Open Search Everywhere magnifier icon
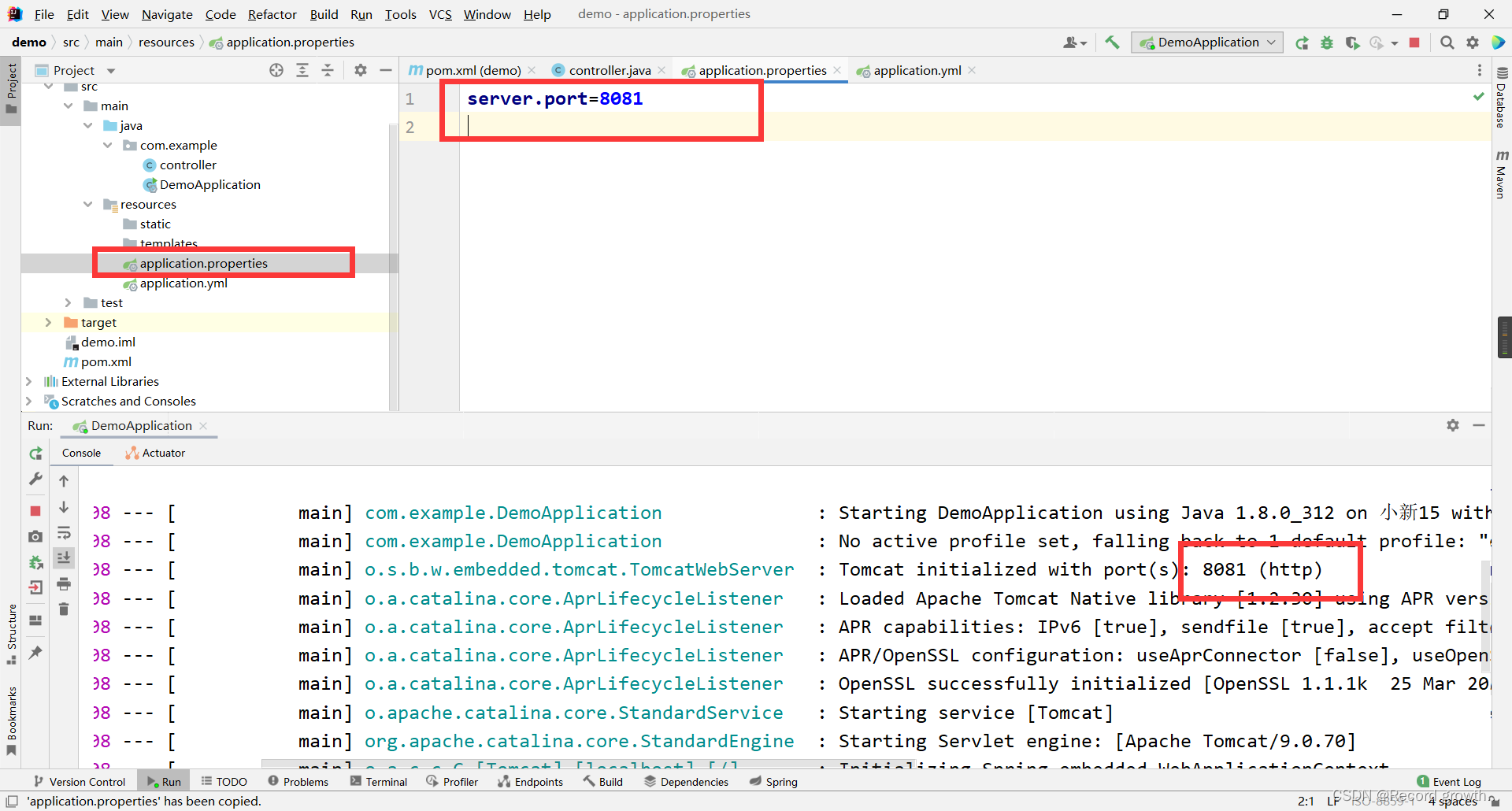Image resolution: width=1512 pixels, height=811 pixels. pyautogui.click(x=1447, y=43)
